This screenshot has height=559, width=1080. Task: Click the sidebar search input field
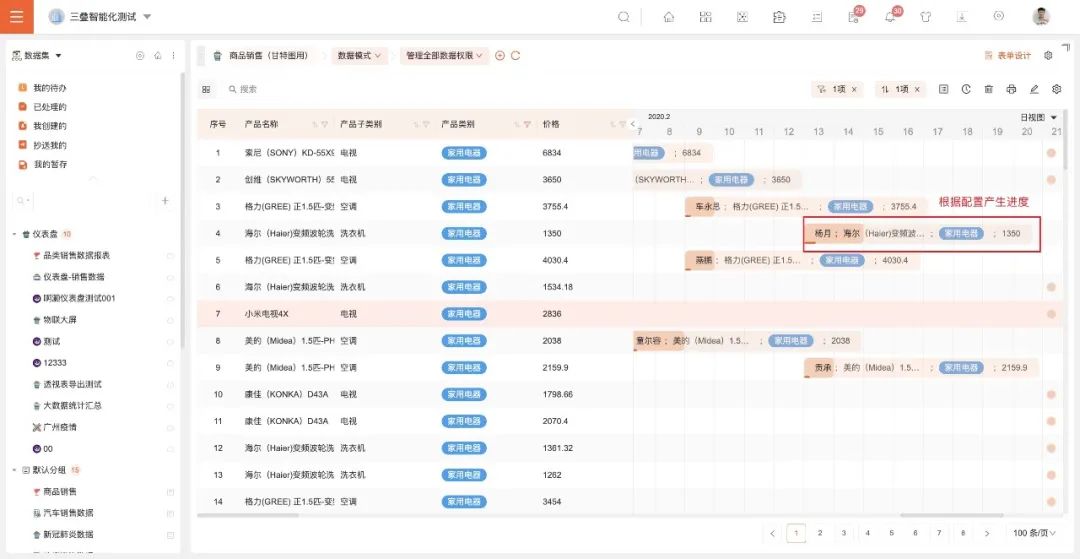(92, 201)
